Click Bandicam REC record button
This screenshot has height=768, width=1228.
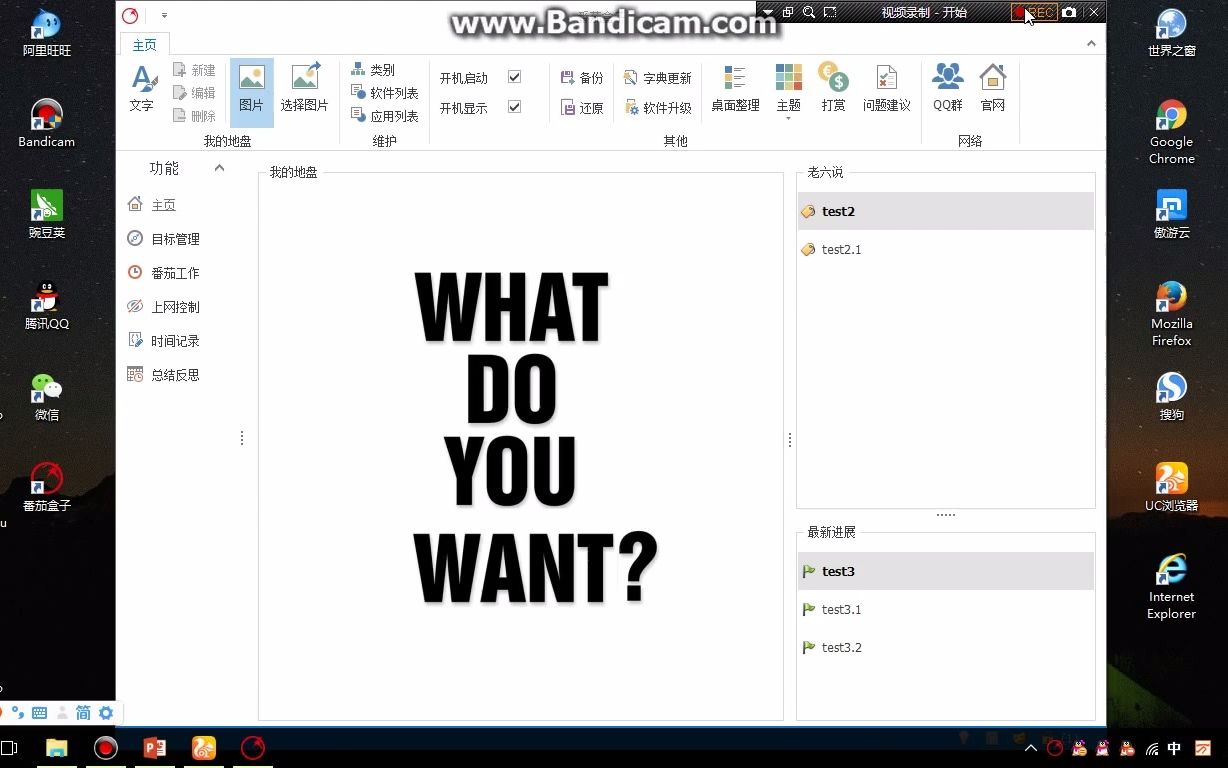point(1034,12)
